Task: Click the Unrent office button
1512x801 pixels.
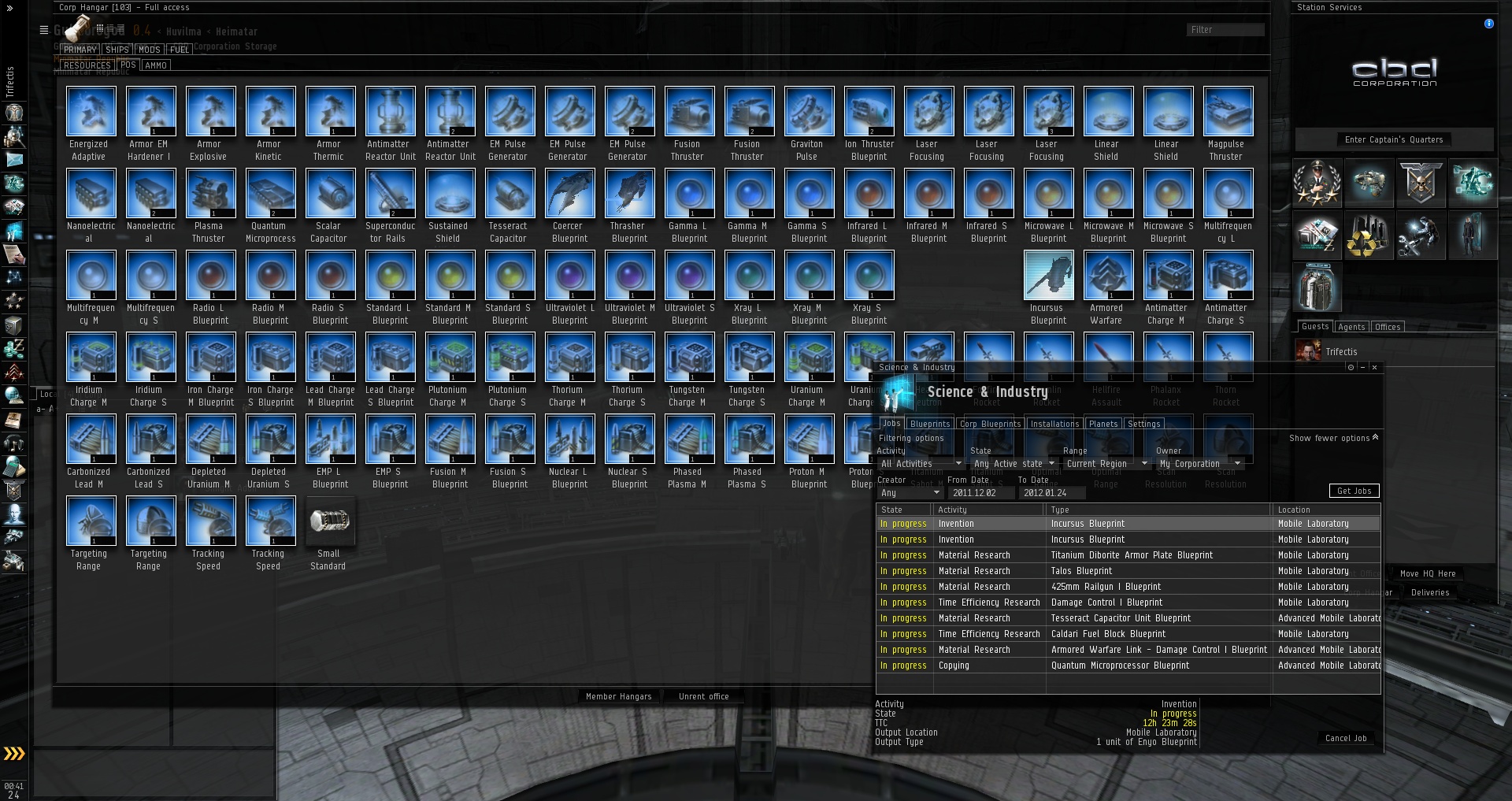Action: click(704, 696)
